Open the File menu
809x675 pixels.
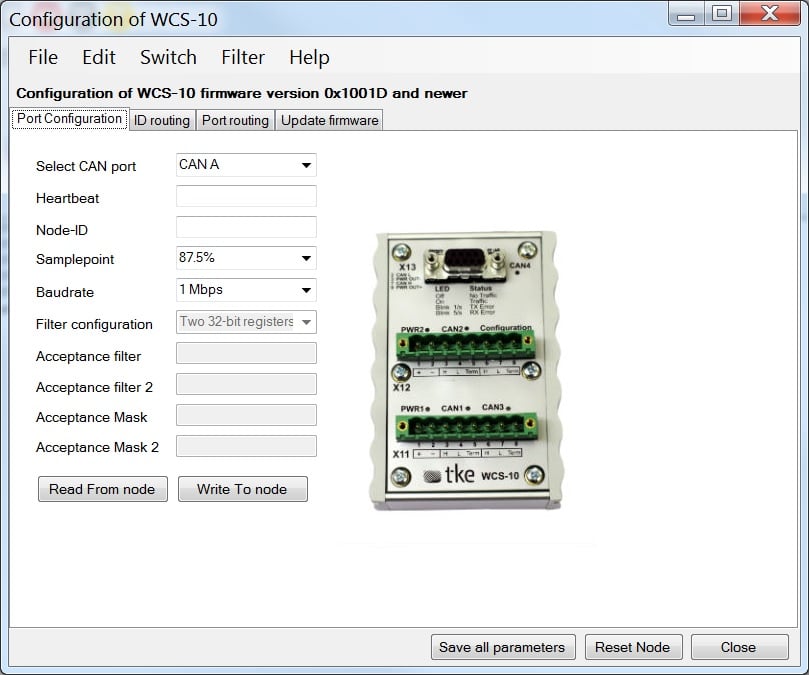pyautogui.click(x=43, y=57)
